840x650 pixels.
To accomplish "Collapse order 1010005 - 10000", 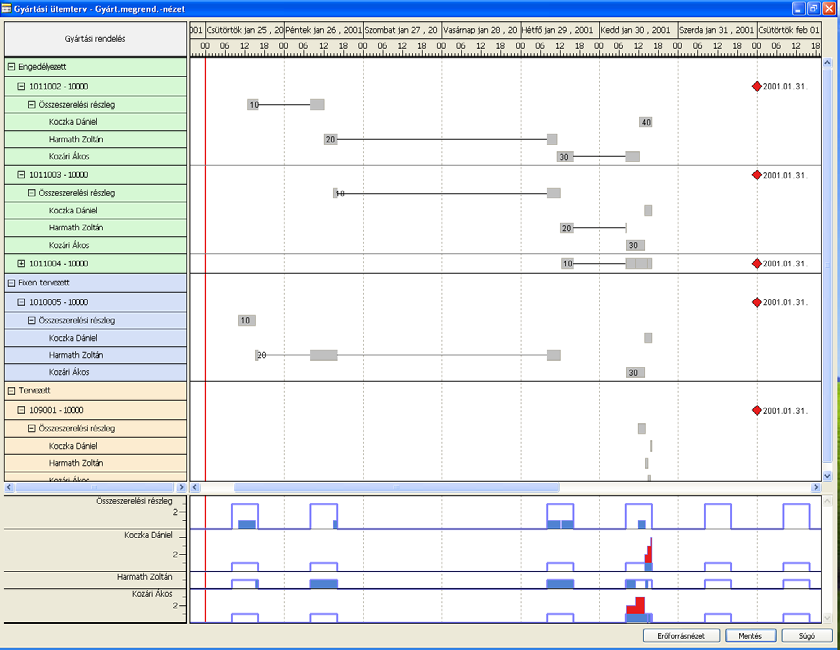I will pyautogui.click(x=21, y=302).
